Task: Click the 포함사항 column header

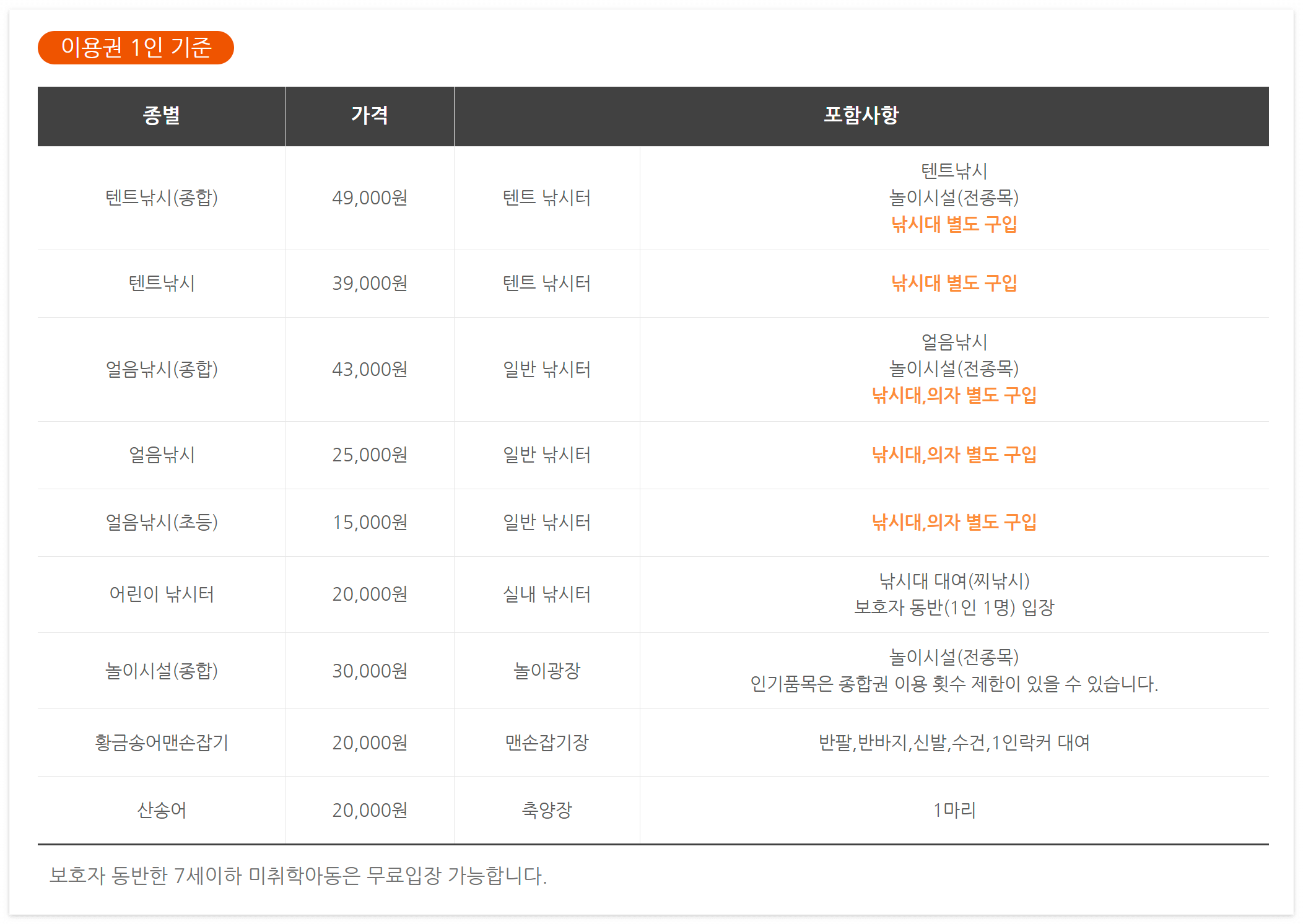Action: (x=861, y=115)
